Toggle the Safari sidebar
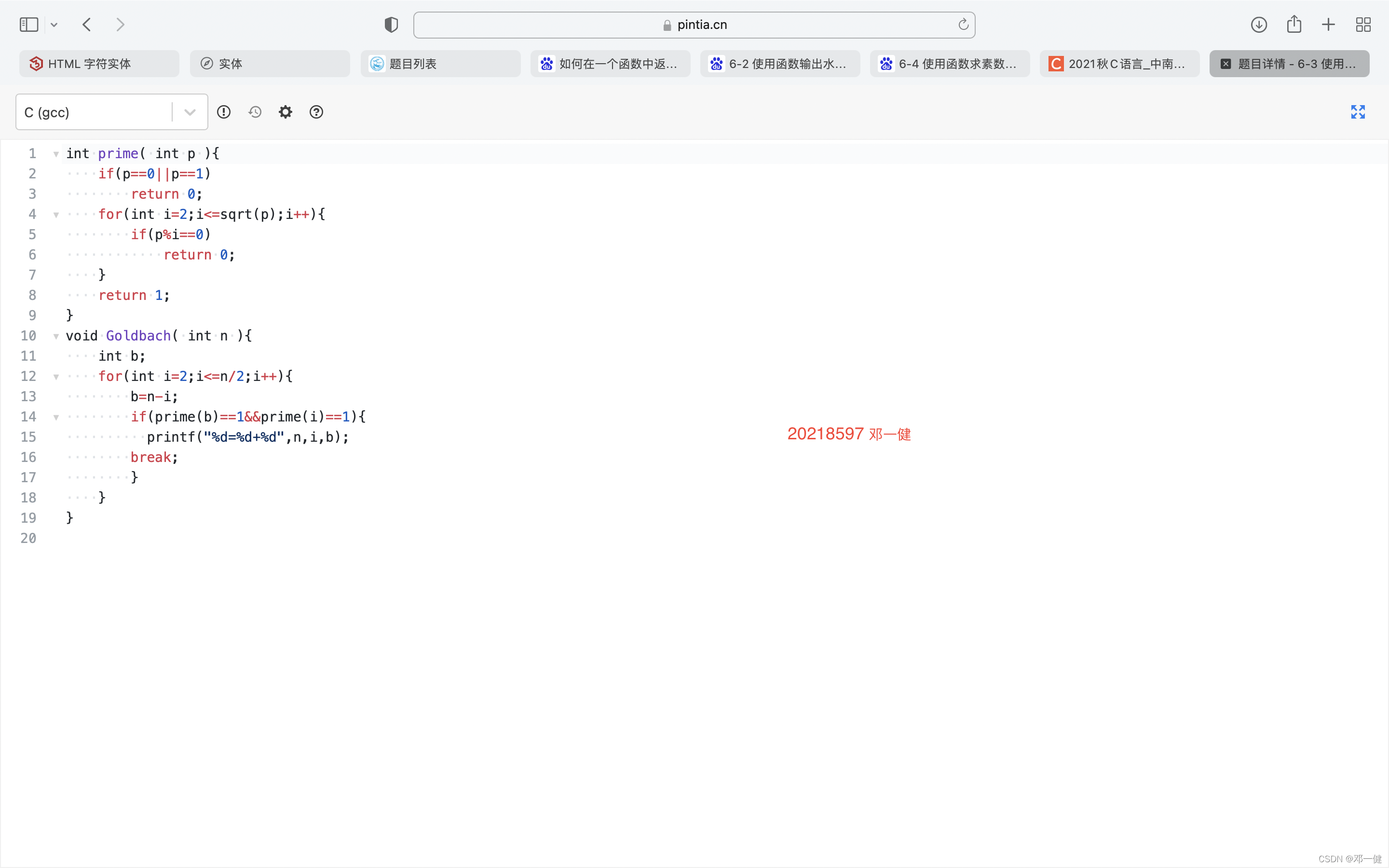Image resolution: width=1389 pixels, height=868 pixels. click(29, 25)
